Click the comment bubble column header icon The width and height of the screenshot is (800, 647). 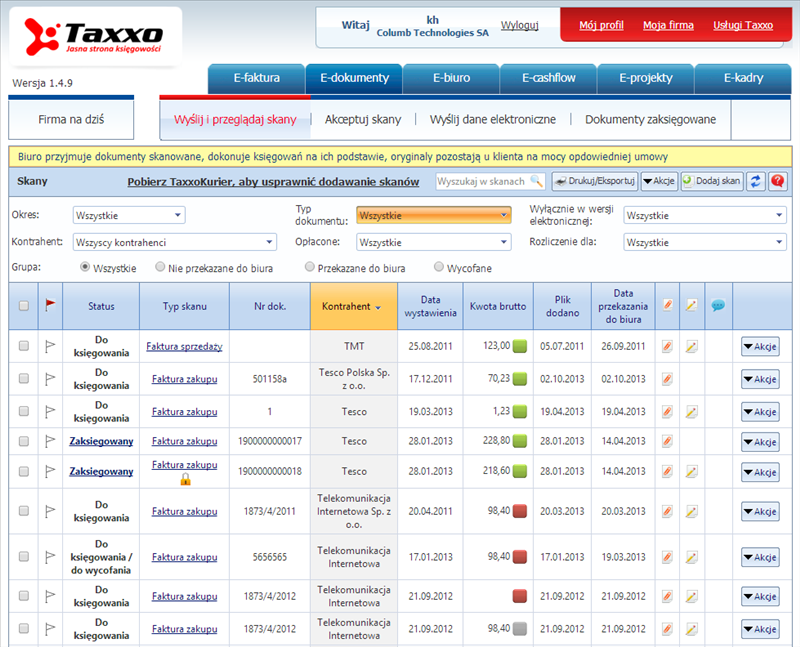tap(718, 306)
